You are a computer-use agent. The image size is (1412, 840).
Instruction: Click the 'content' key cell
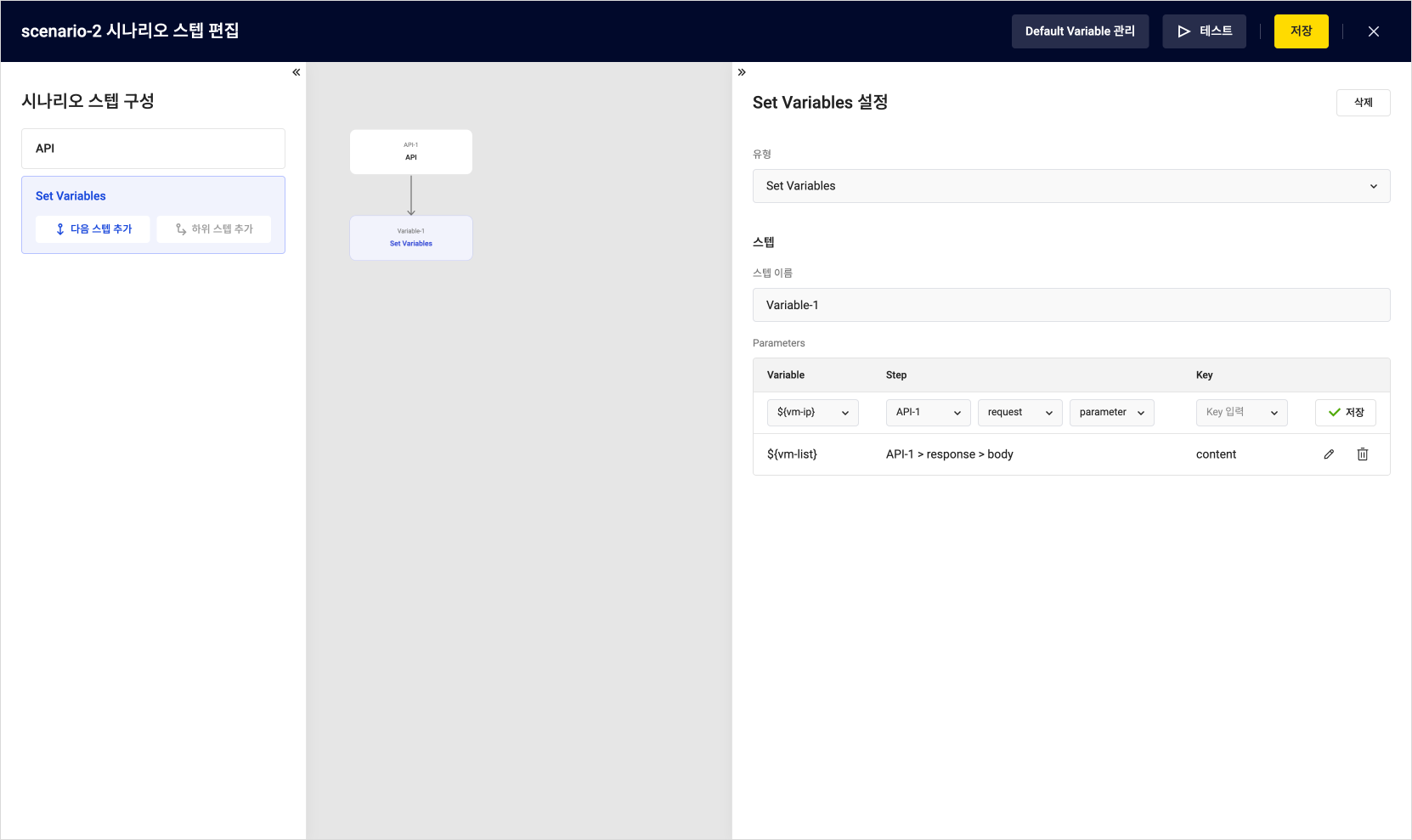tap(1216, 454)
